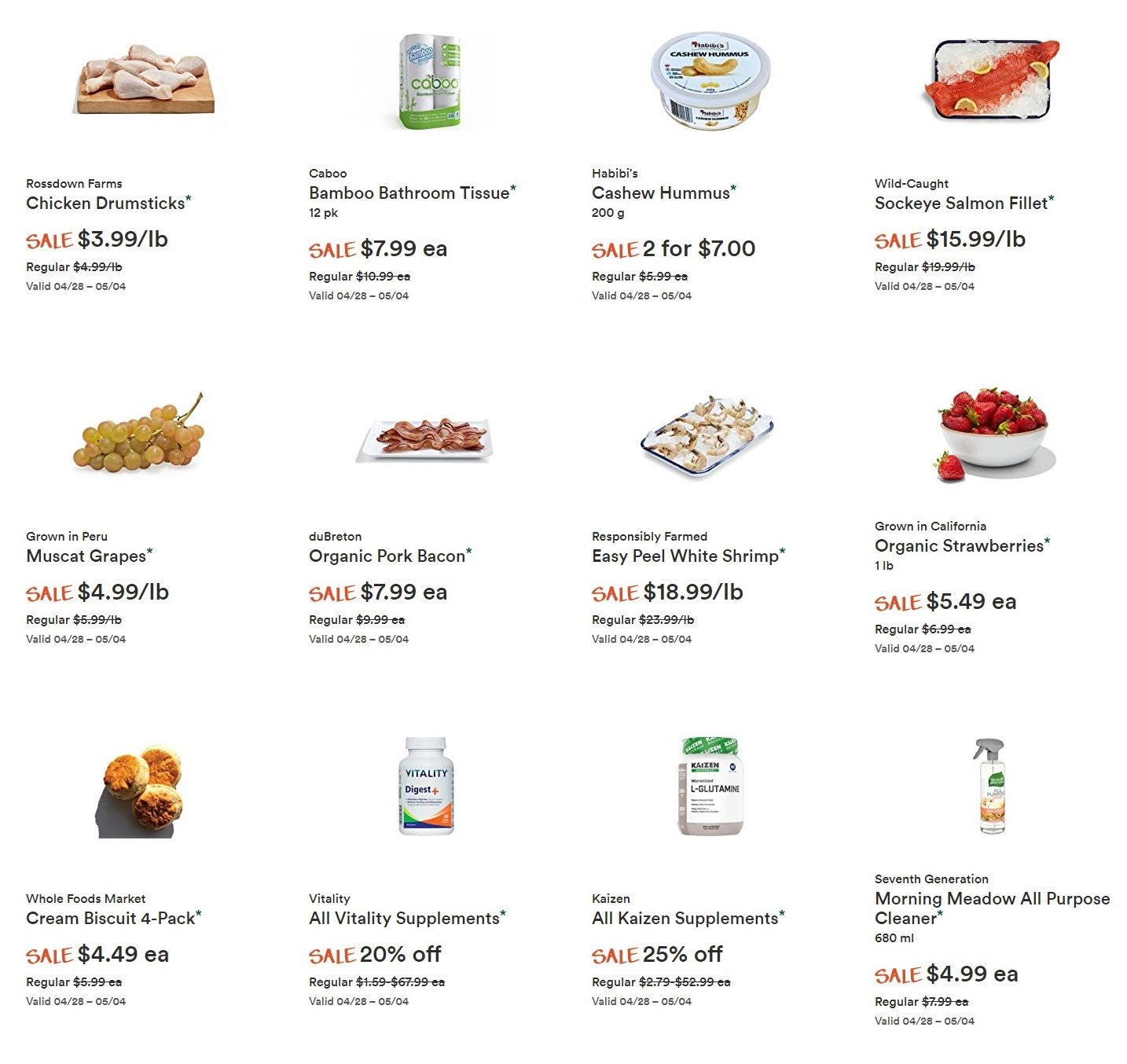View the Sockeye Salmon Fillet picture

click(993, 79)
